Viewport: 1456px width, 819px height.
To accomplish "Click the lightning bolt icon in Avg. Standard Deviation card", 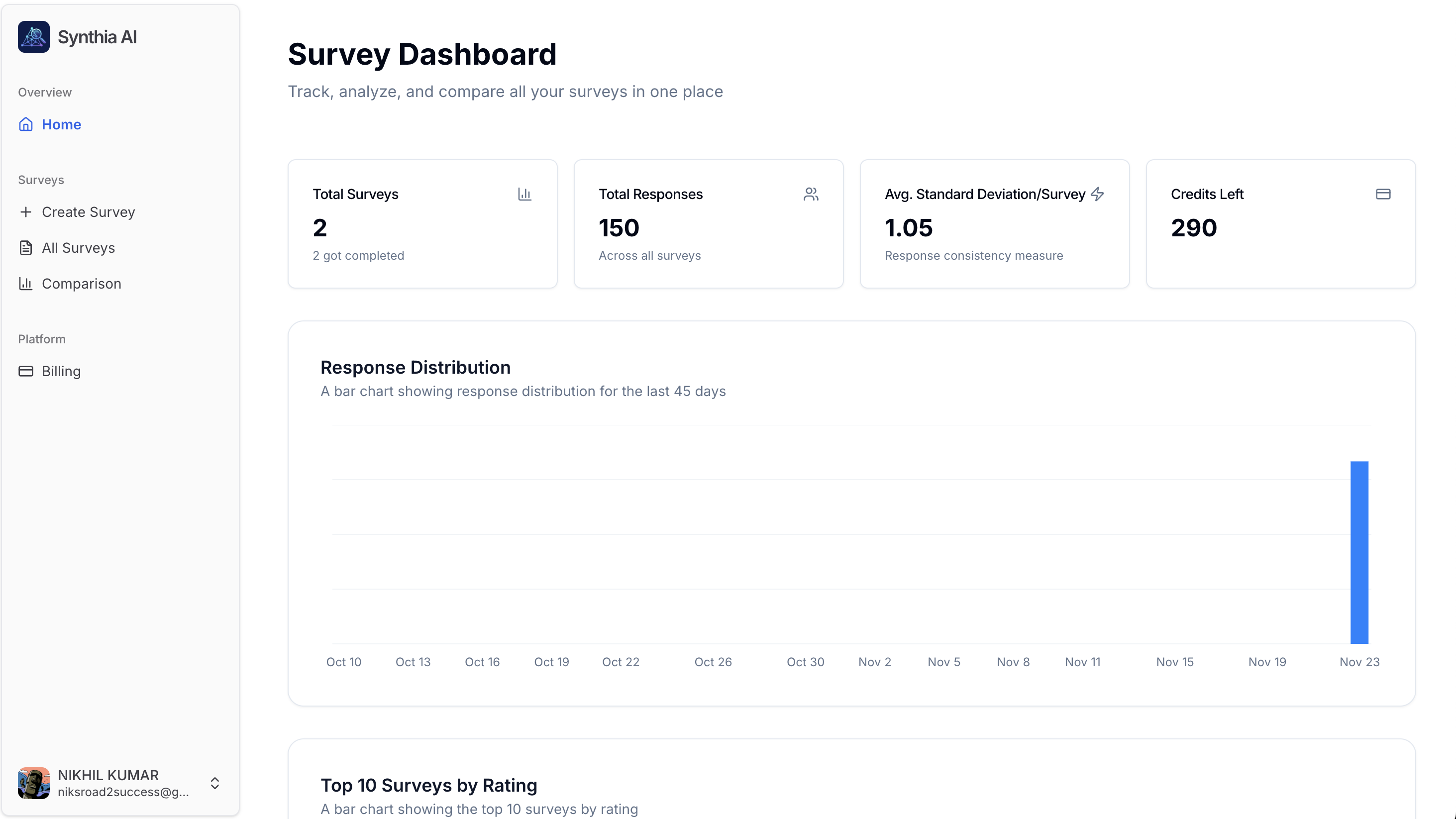I will coord(1097,194).
